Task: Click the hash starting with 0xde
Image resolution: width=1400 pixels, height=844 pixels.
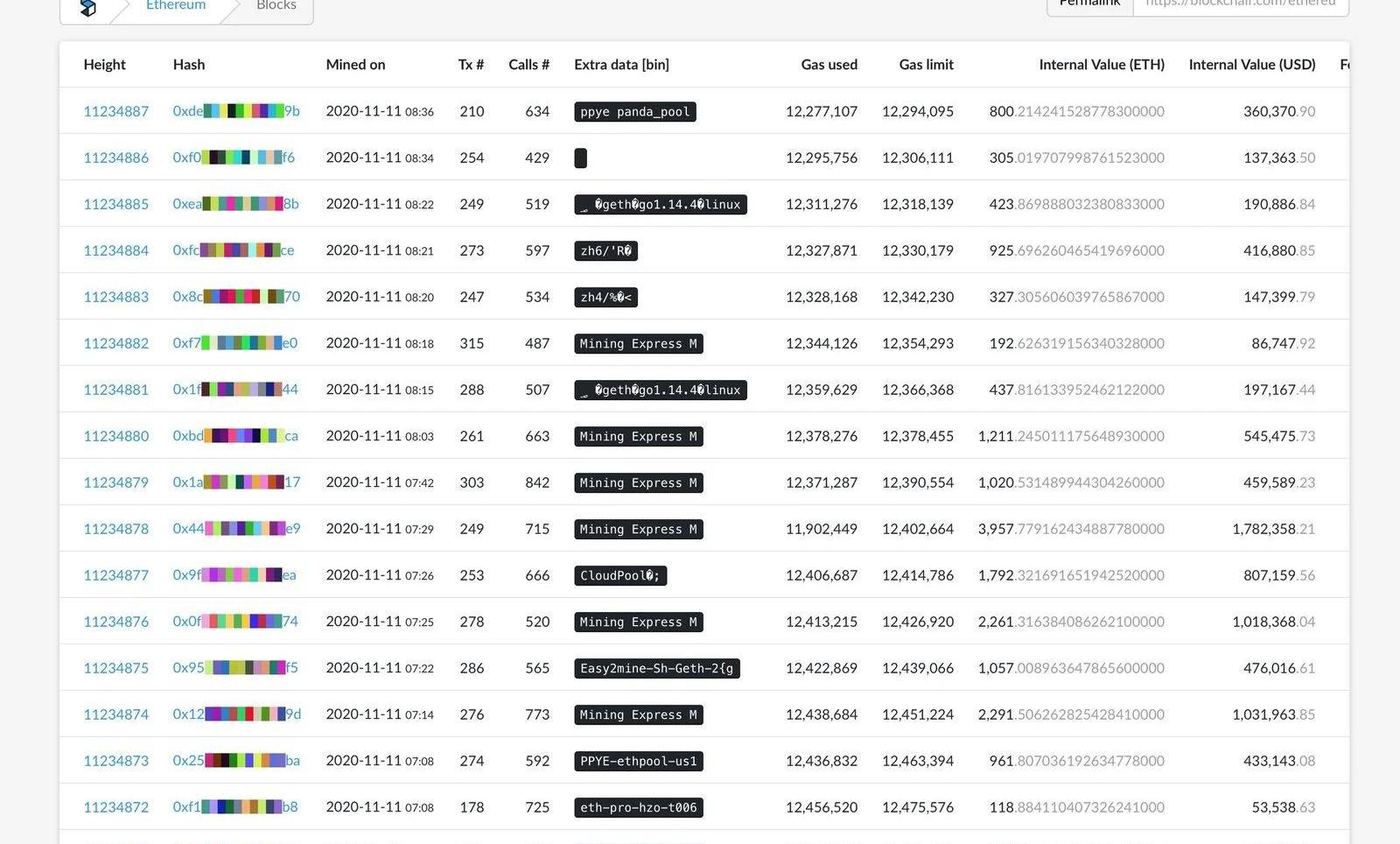Action: click(x=235, y=111)
